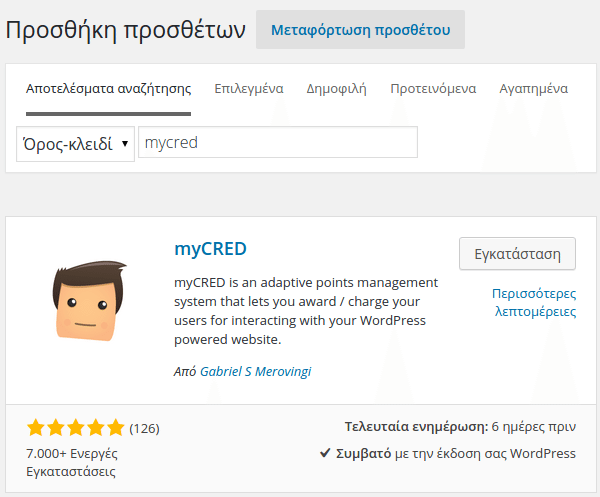Show the Αγαπημένα tab
This screenshot has width=600, height=497.
point(533,89)
